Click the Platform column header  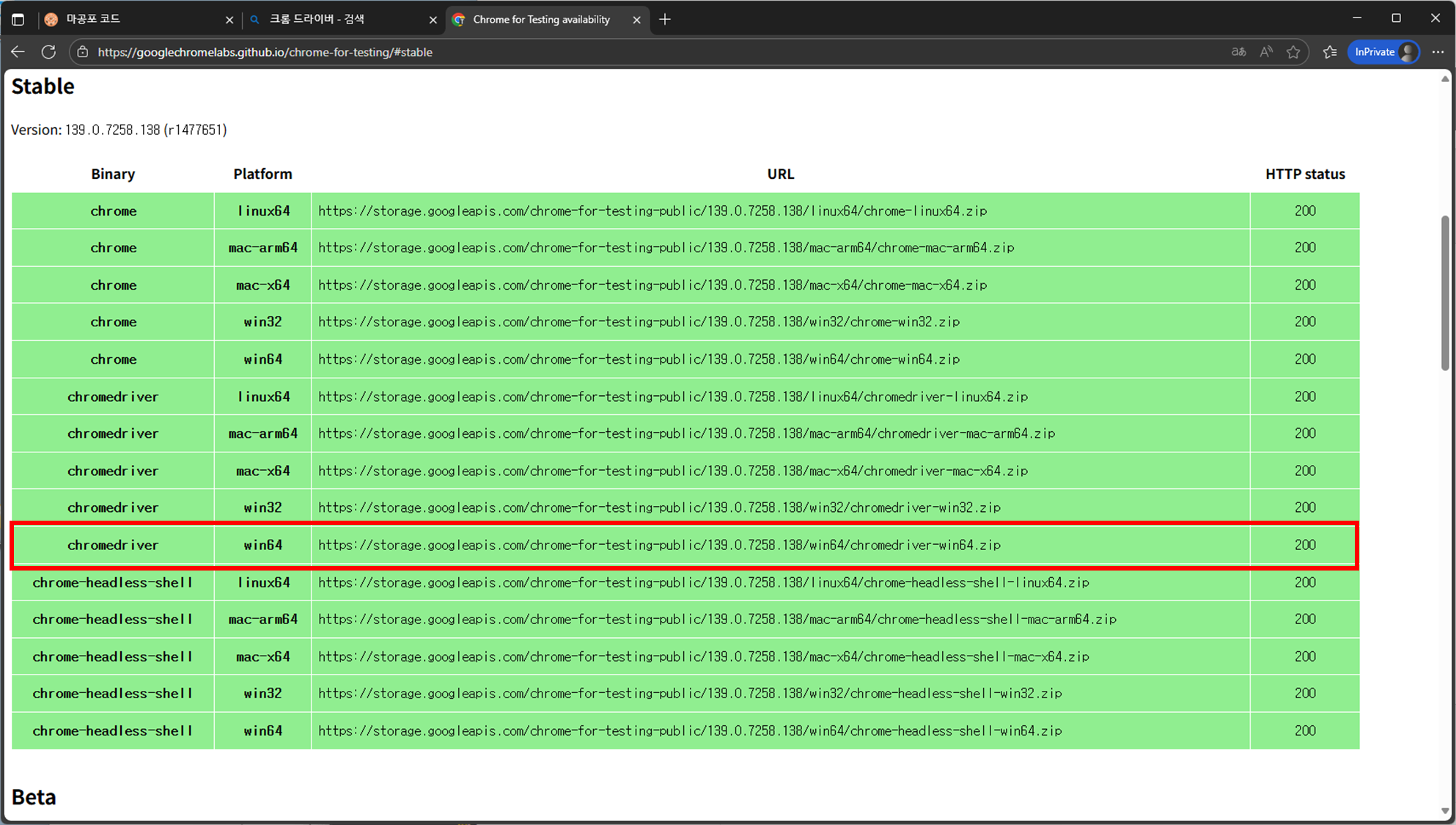click(262, 174)
